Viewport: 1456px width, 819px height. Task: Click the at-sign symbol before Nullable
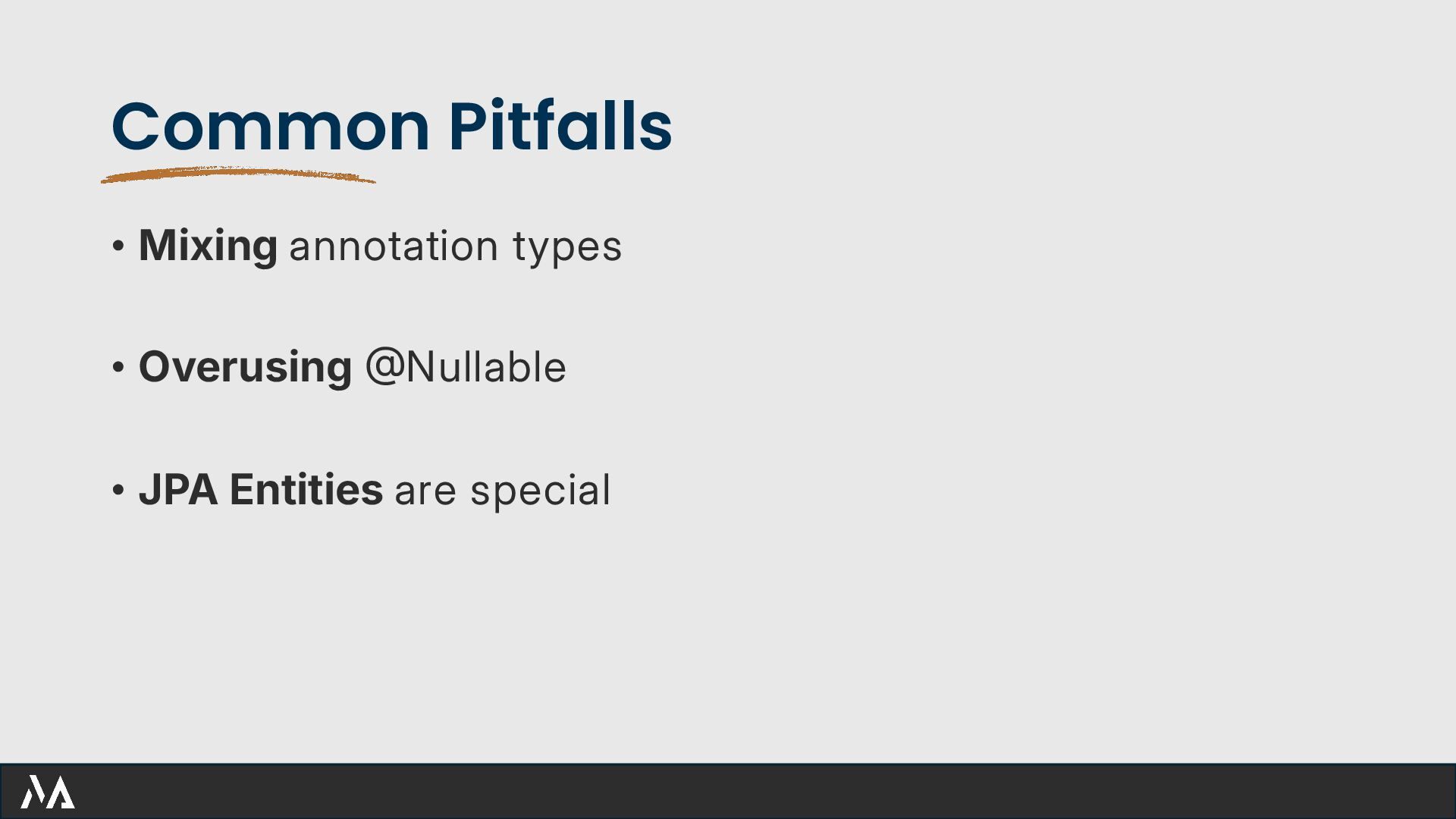384,367
